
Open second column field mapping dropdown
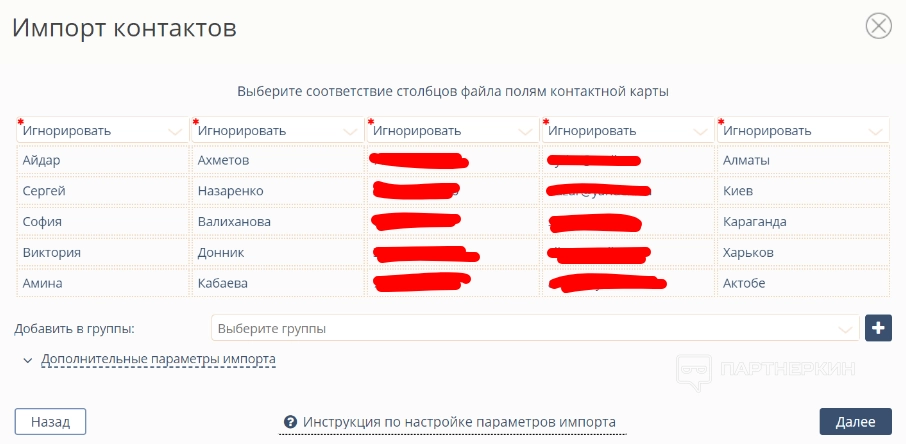277,130
